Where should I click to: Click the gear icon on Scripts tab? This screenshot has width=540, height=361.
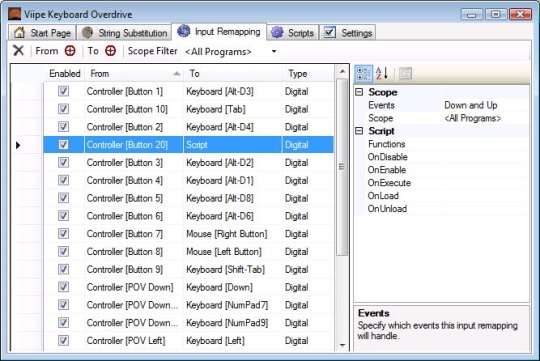tap(277, 32)
